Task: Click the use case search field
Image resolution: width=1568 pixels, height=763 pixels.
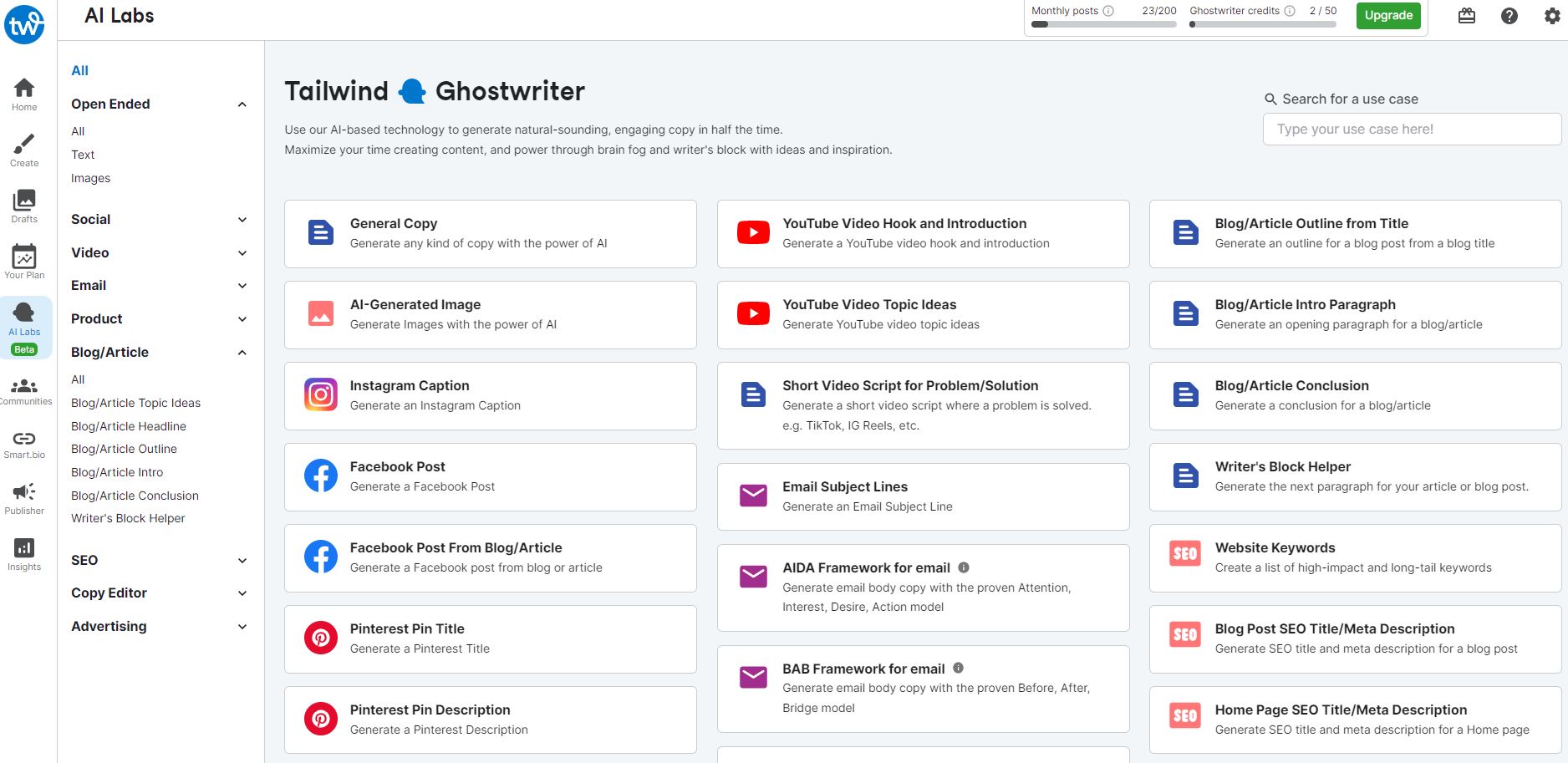Action: click(1412, 130)
